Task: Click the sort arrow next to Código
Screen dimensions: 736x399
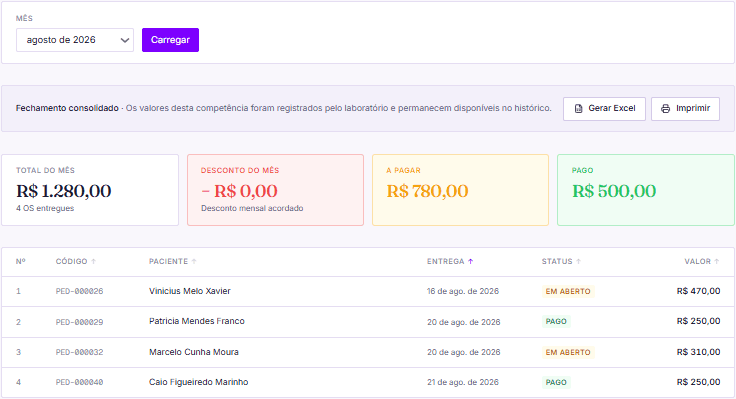Action: point(93,261)
